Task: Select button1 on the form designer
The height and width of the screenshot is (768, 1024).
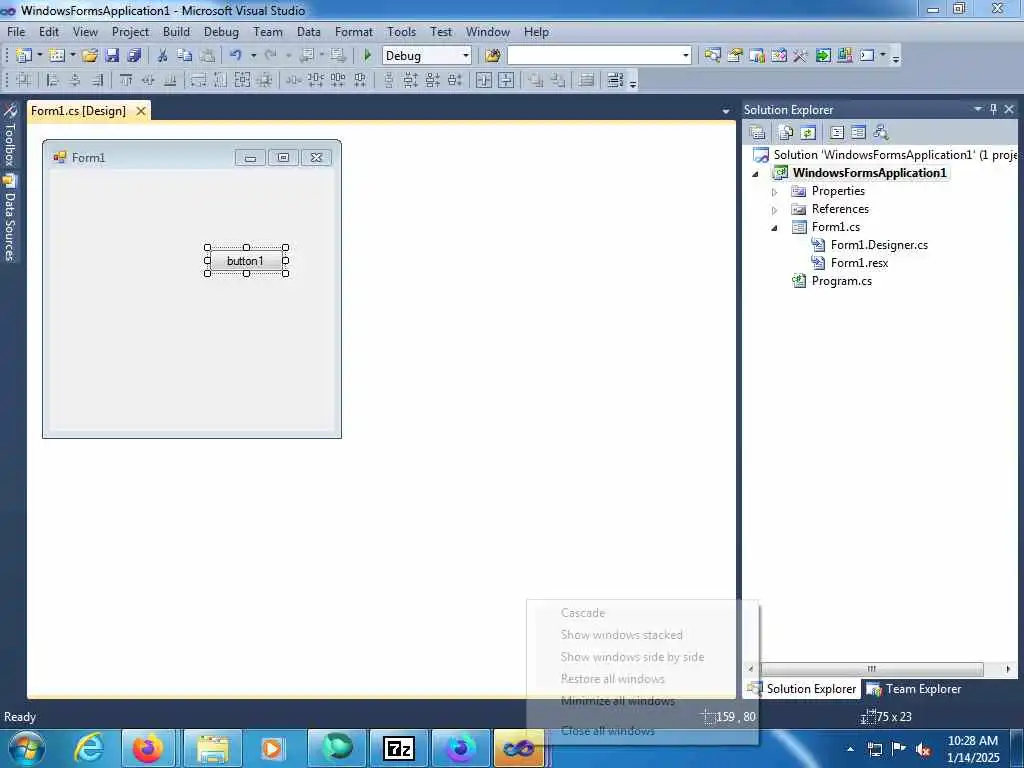Action: 246,261
